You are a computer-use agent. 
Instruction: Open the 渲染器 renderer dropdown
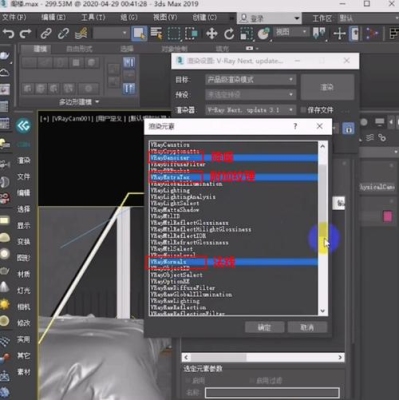point(250,110)
